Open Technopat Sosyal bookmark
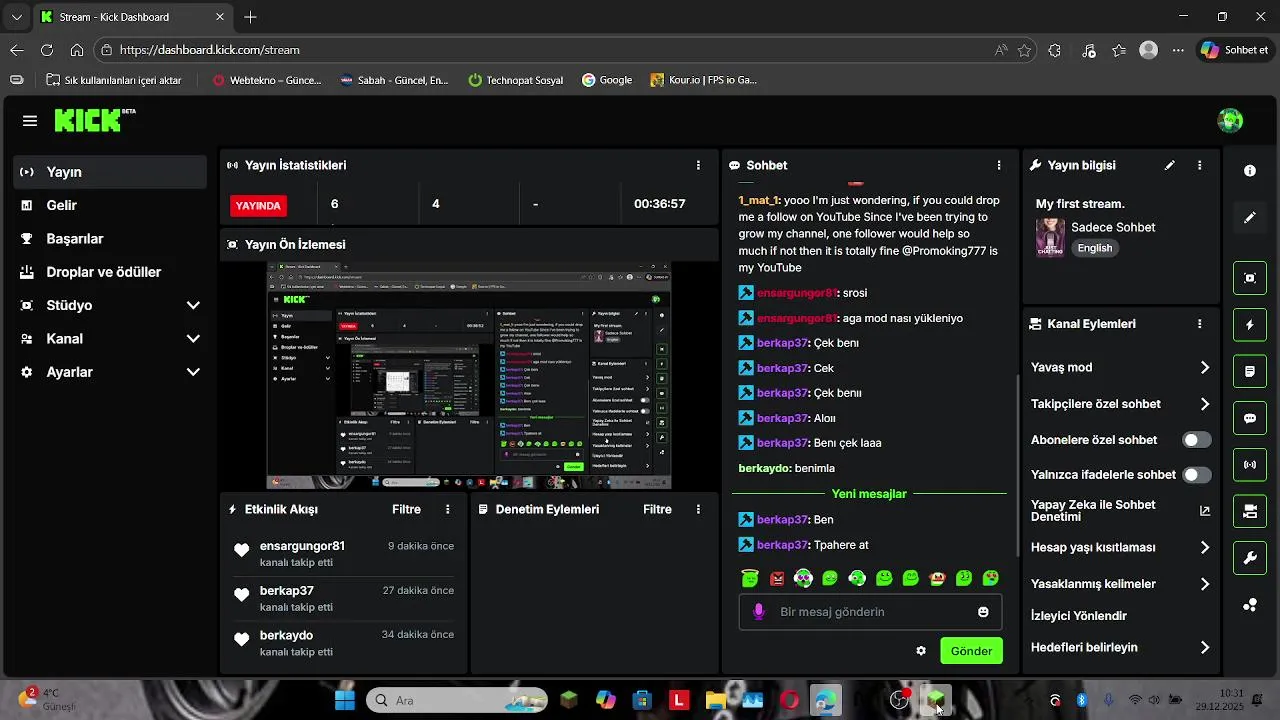Screen dimensions: 1280x720 click(515, 80)
